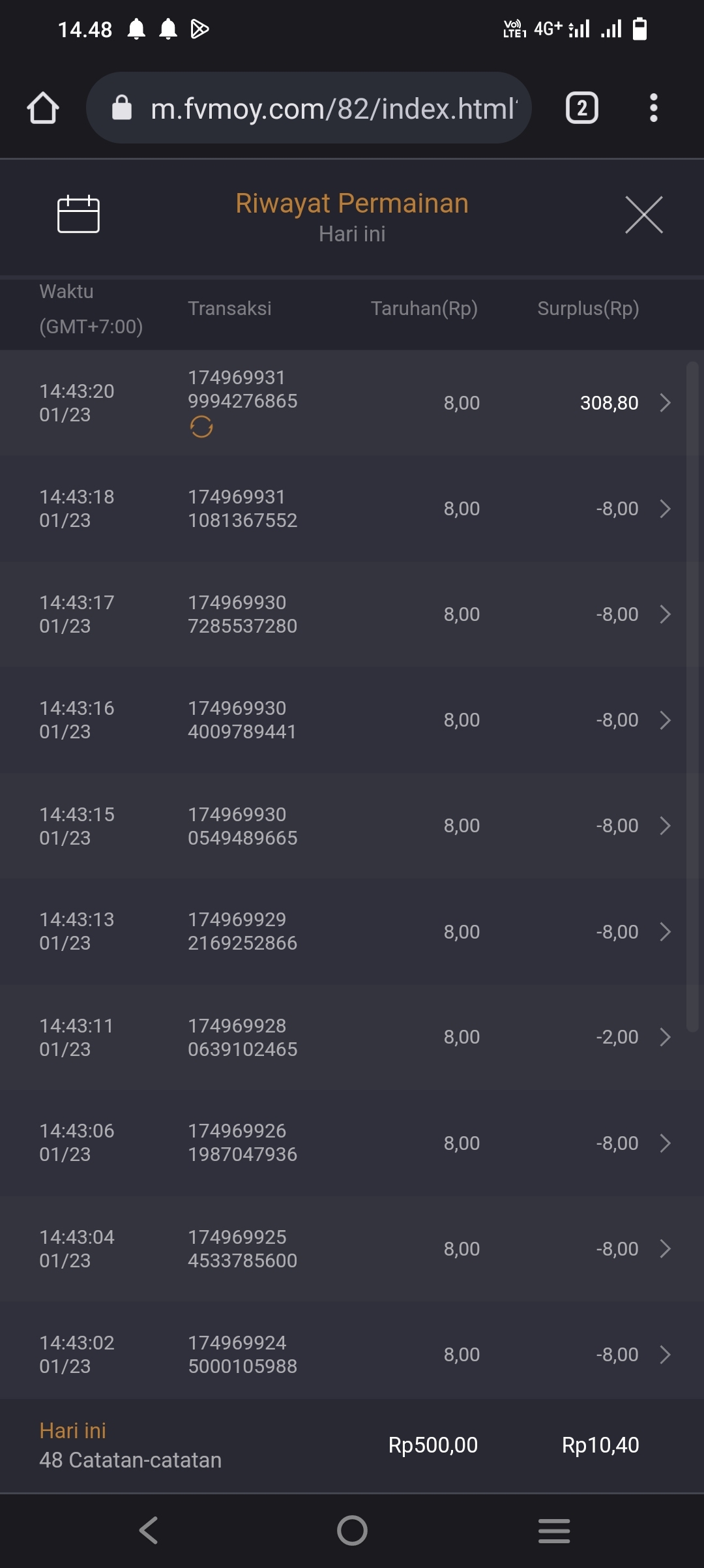Screen dimensions: 704x1568
Task: Open the calendar date picker icon
Action: click(x=78, y=214)
